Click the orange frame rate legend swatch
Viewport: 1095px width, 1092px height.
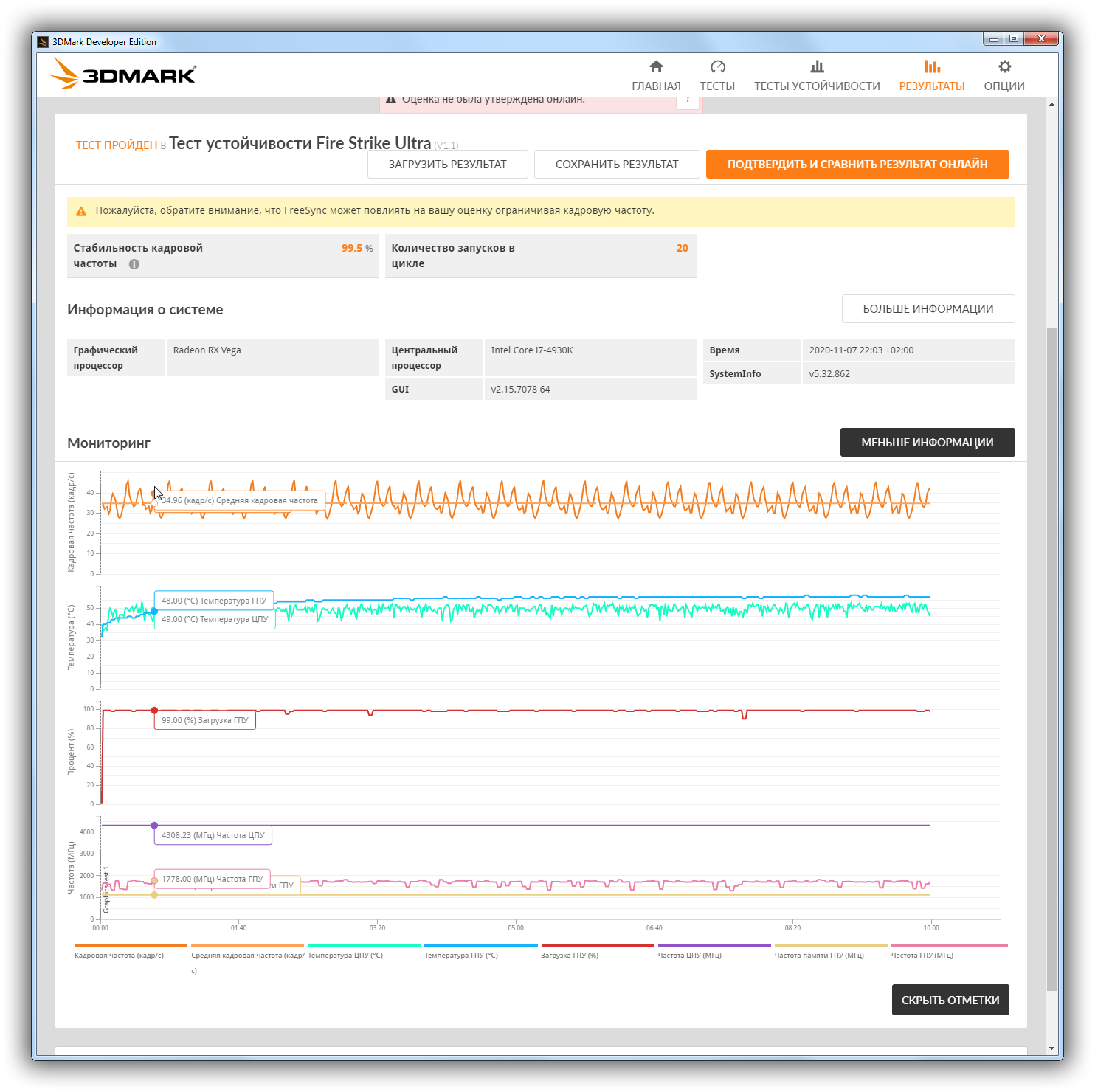click(x=131, y=945)
